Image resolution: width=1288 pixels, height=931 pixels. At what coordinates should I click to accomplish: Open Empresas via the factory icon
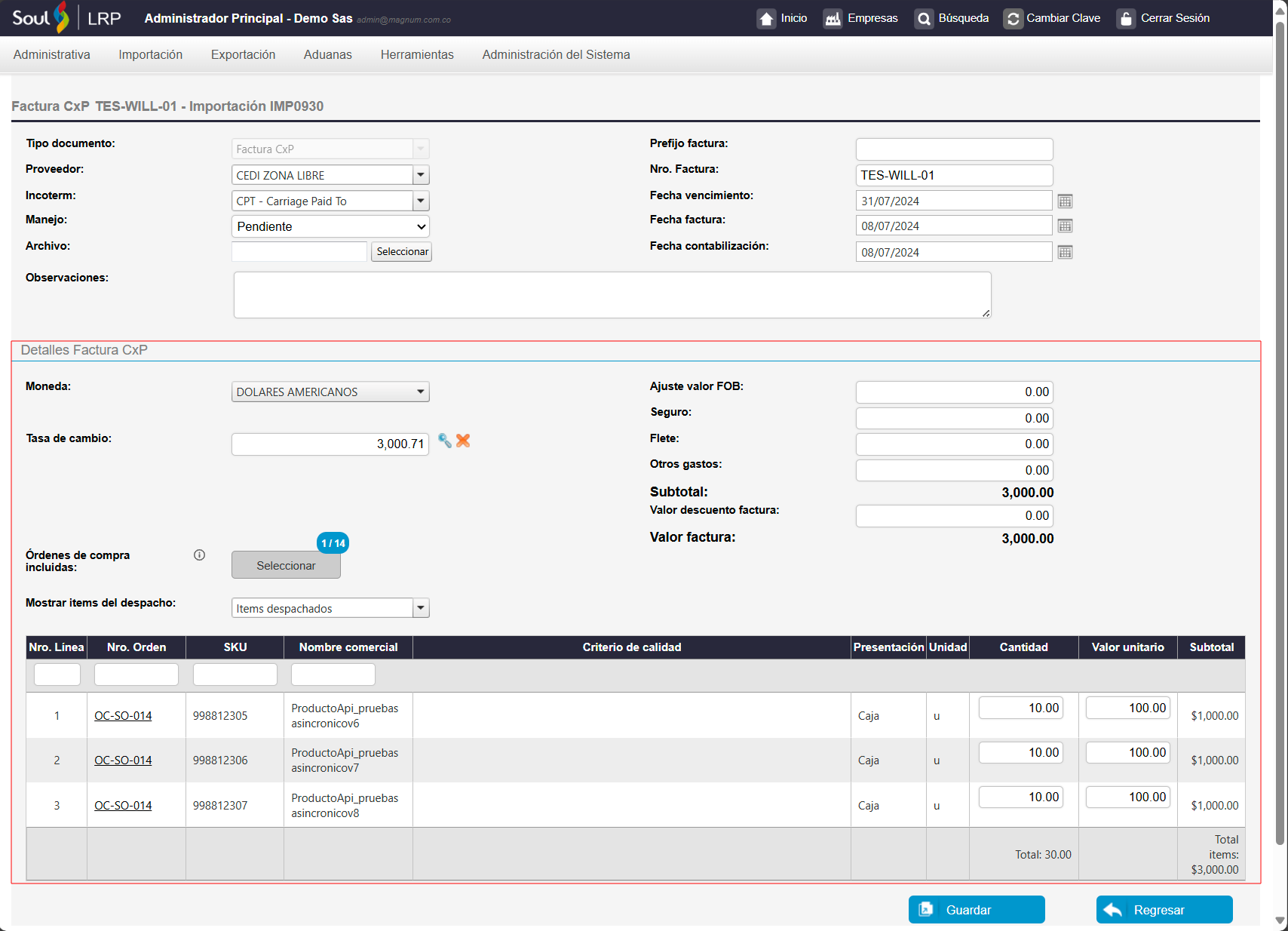click(x=833, y=19)
